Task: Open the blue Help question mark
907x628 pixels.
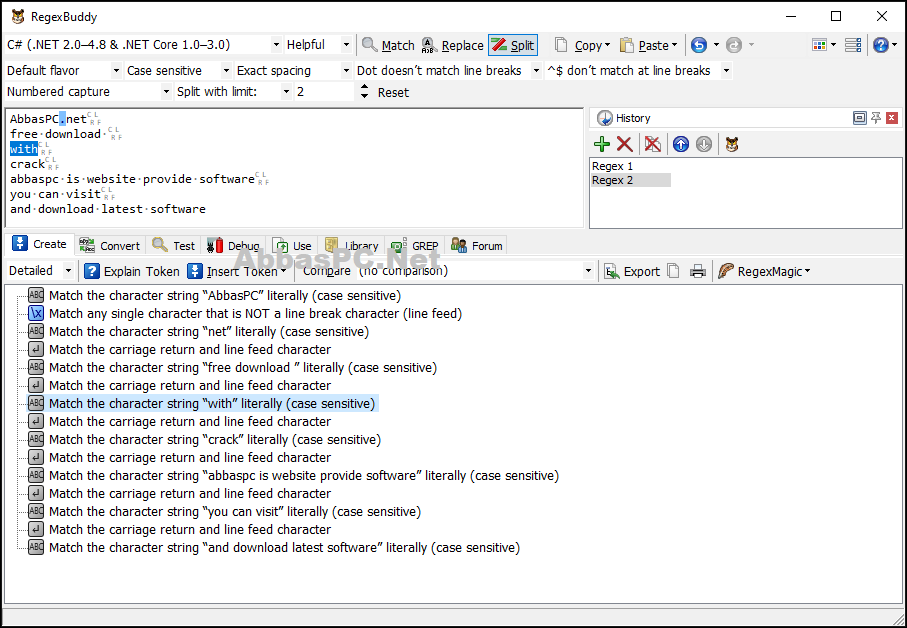Action: (x=880, y=45)
